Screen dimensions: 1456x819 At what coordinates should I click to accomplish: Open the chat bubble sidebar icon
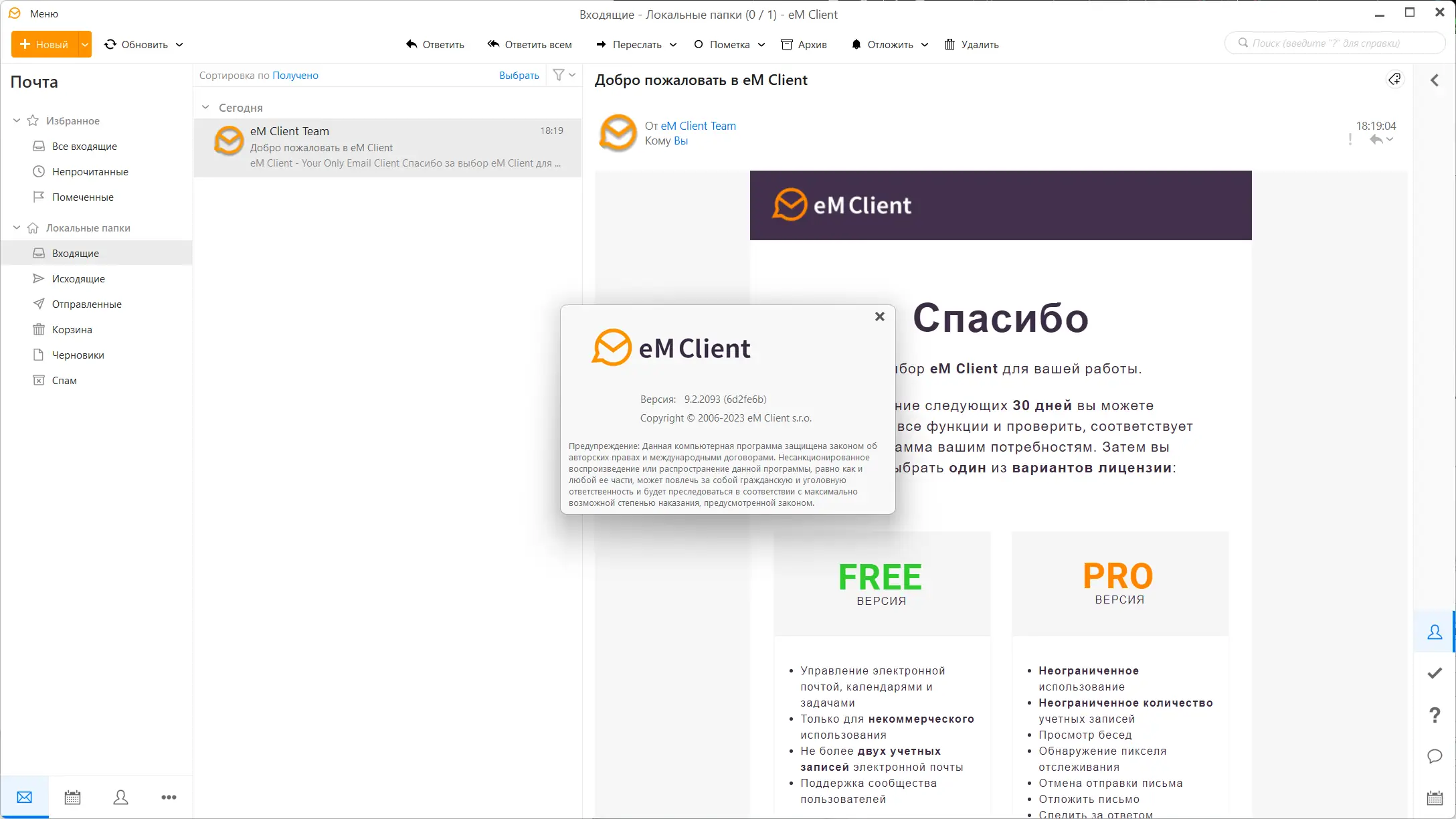click(1435, 756)
